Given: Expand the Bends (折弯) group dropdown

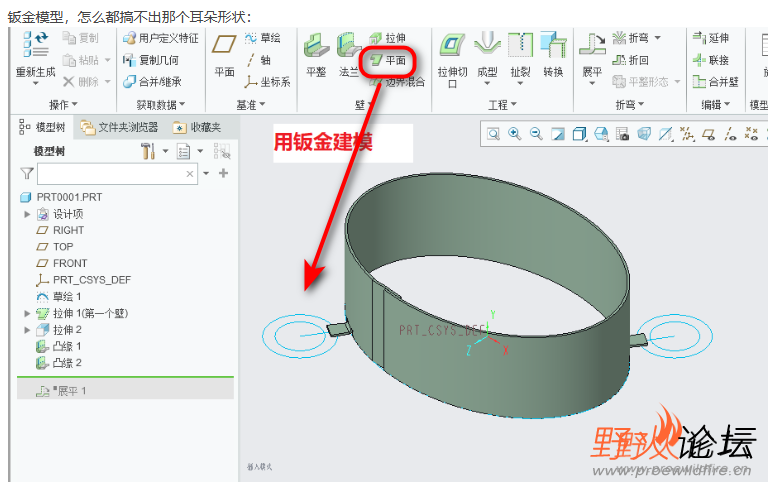Looking at the screenshot, I should 630,105.
